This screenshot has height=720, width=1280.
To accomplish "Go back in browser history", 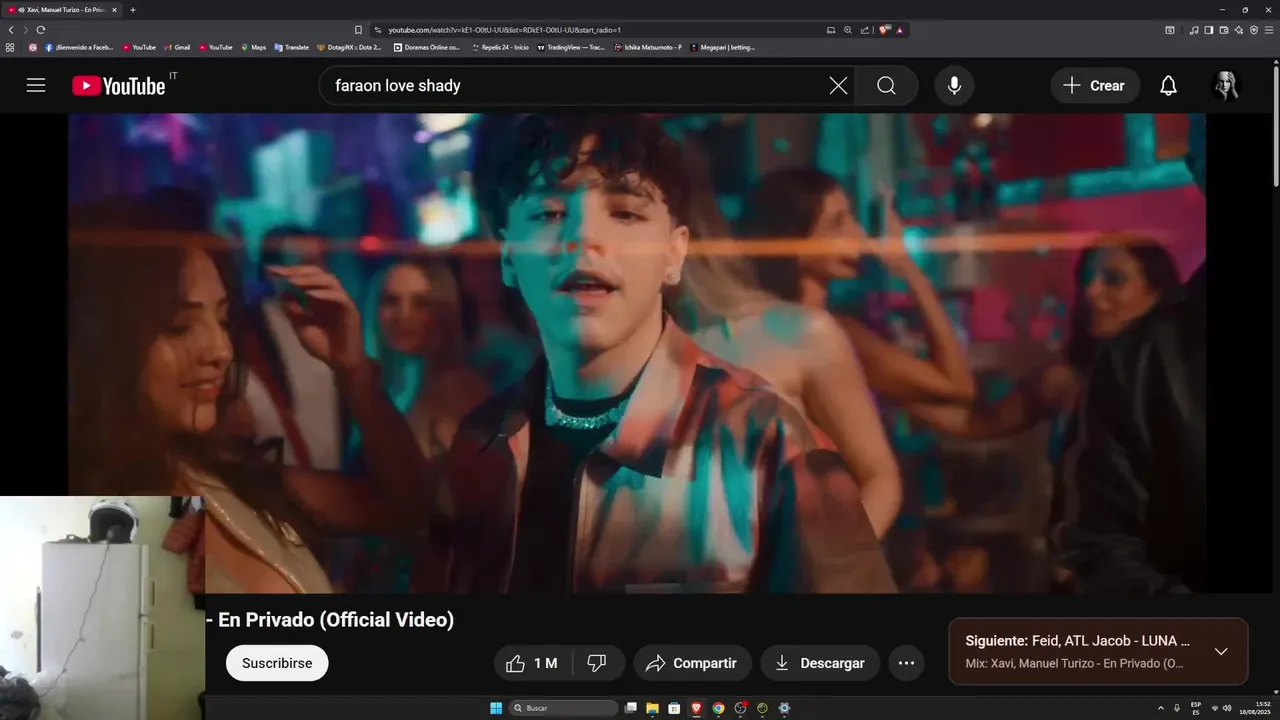I will [11, 30].
